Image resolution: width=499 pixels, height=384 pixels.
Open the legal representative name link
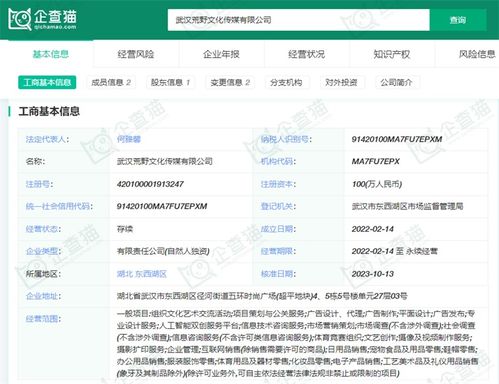pyautogui.click(x=129, y=139)
